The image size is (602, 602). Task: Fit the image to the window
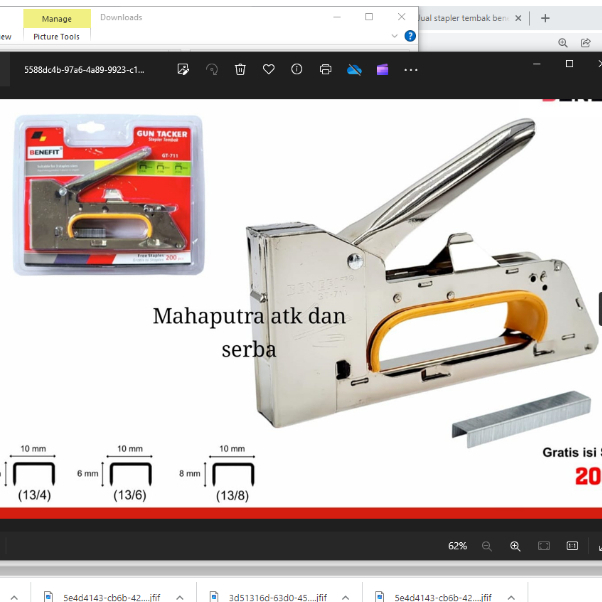(x=544, y=546)
